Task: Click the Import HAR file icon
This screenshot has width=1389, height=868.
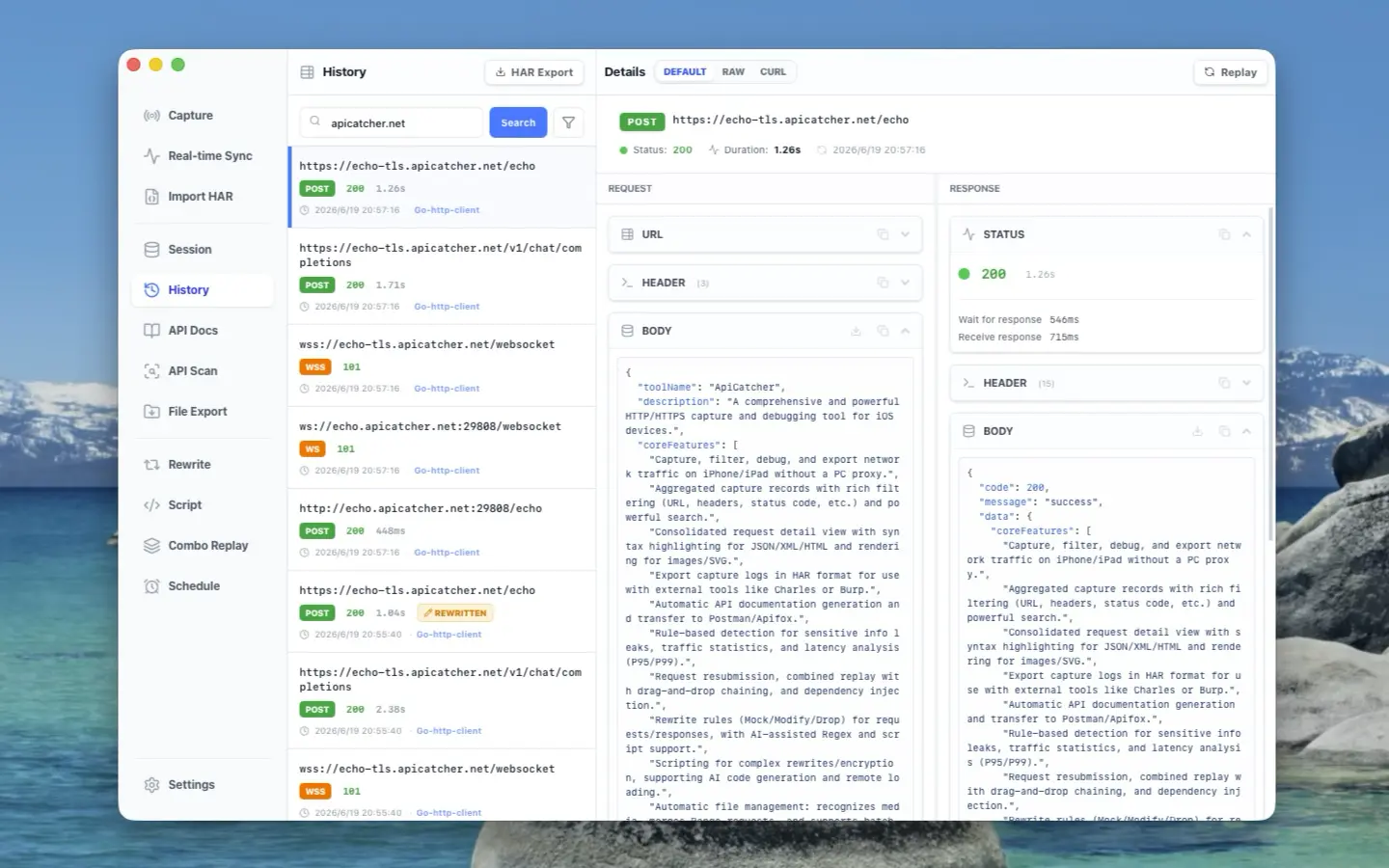Action: pyautogui.click(x=151, y=197)
